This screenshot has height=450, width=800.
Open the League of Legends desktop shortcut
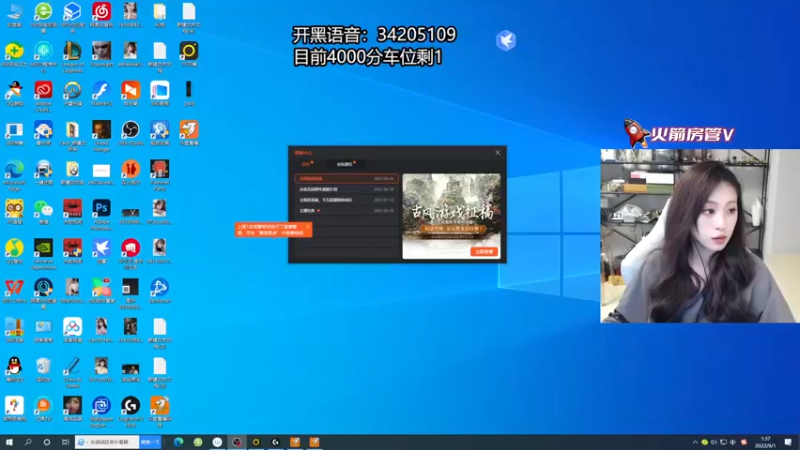point(72,56)
